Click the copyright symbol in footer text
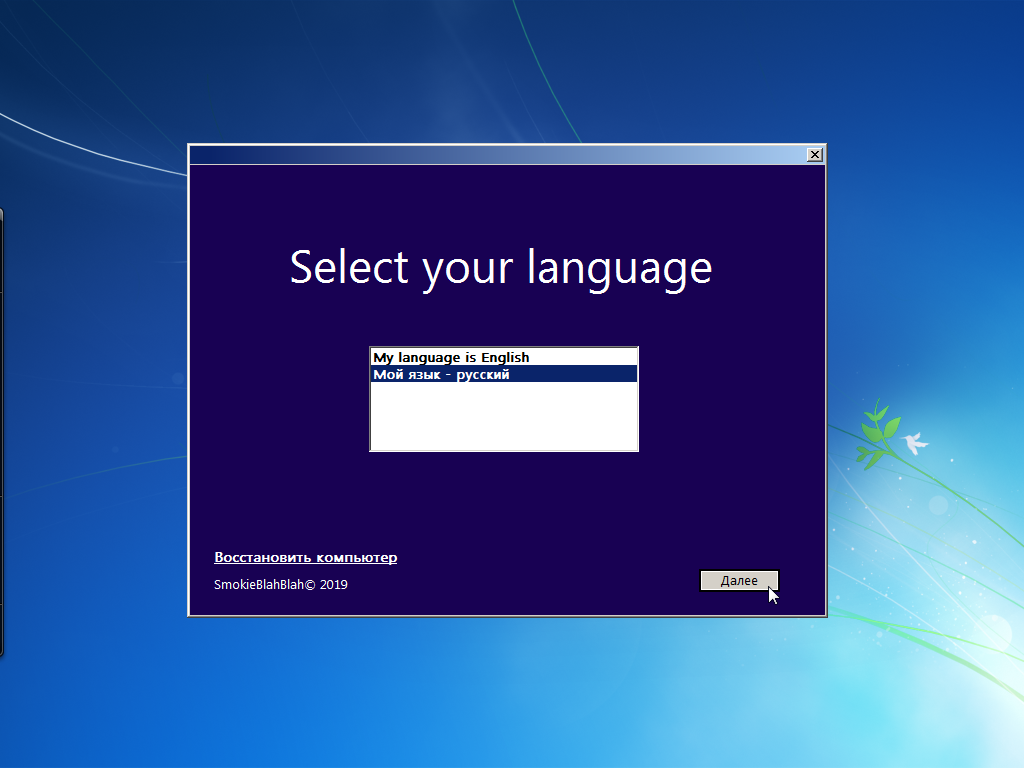This screenshot has height=768, width=1024. coord(310,584)
